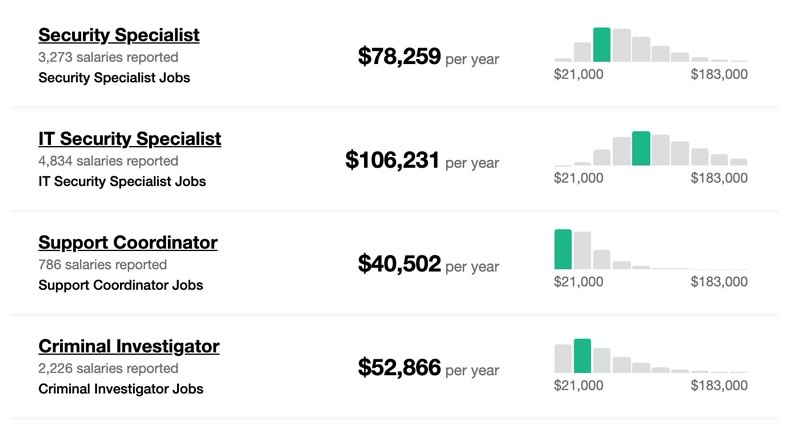Click the 2,226 salaries reported text
The image size is (800, 445).
click(108, 368)
